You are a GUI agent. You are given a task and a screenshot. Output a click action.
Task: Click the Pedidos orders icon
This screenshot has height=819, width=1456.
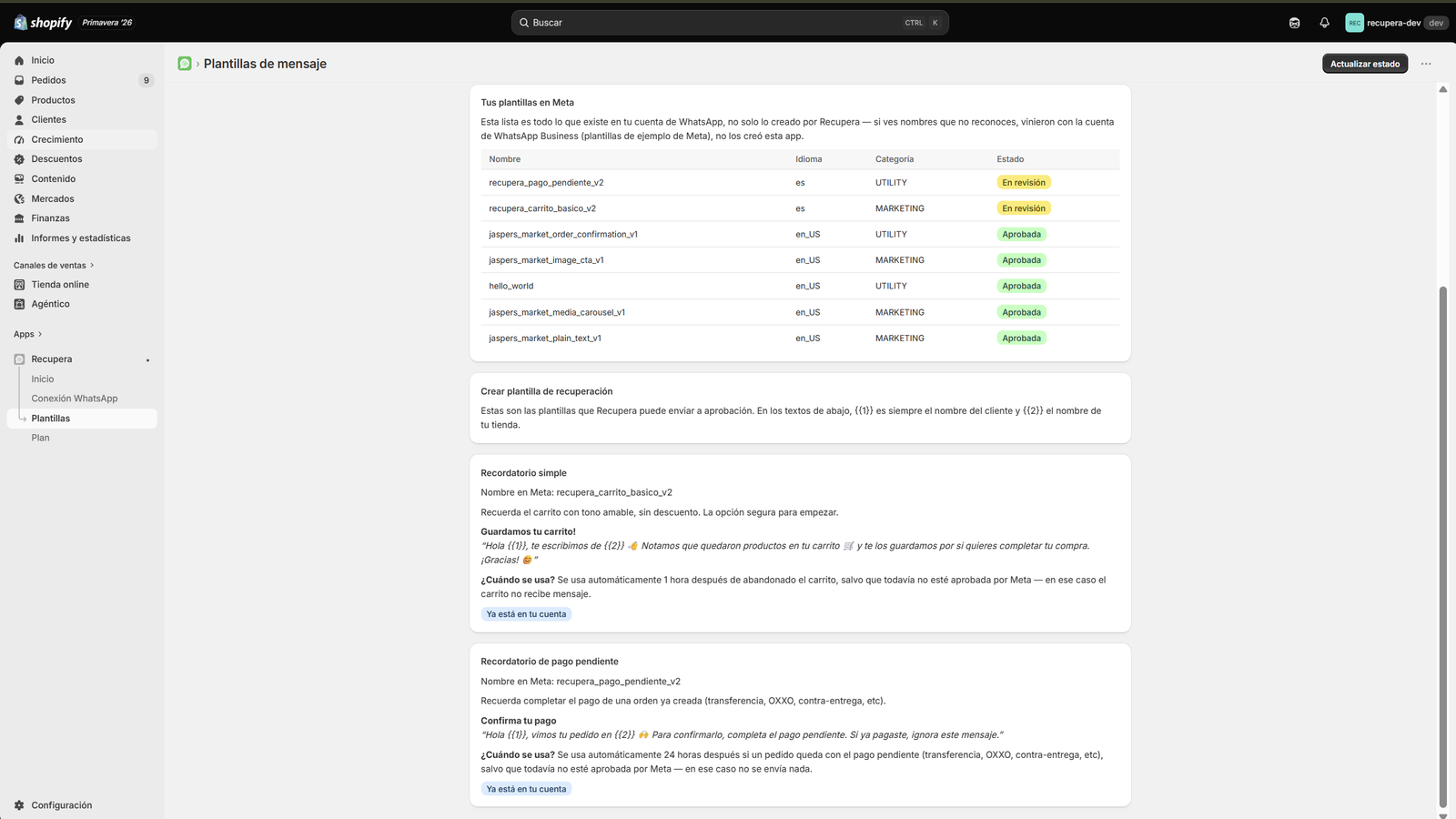tap(19, 80)
